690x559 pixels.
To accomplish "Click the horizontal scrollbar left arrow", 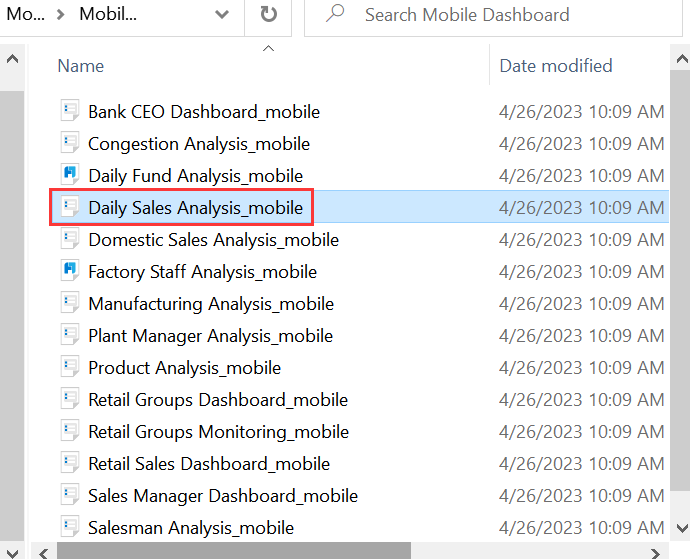I will (44, 552).
